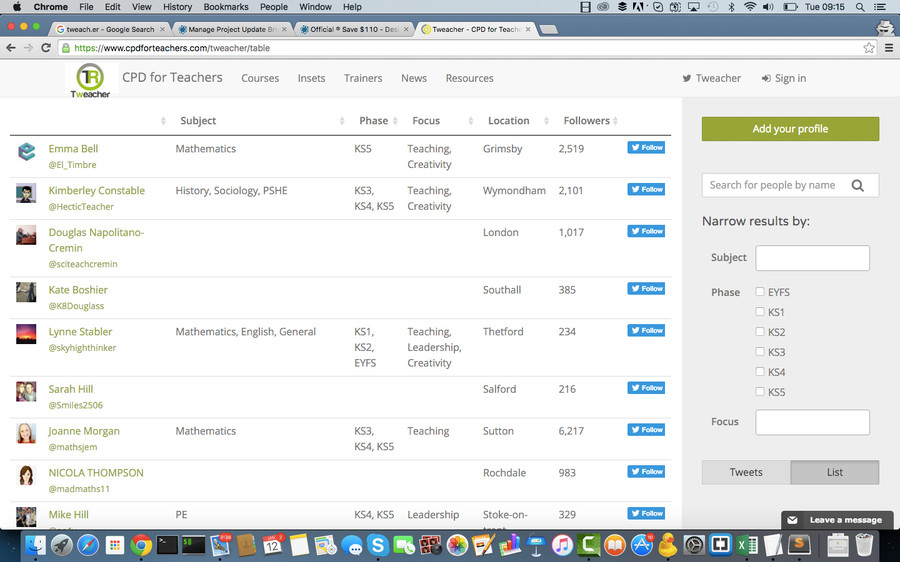The height and width of the screenshot is (562, 900).
Task: Sort the table by Location column
Action: coord(509,121)
